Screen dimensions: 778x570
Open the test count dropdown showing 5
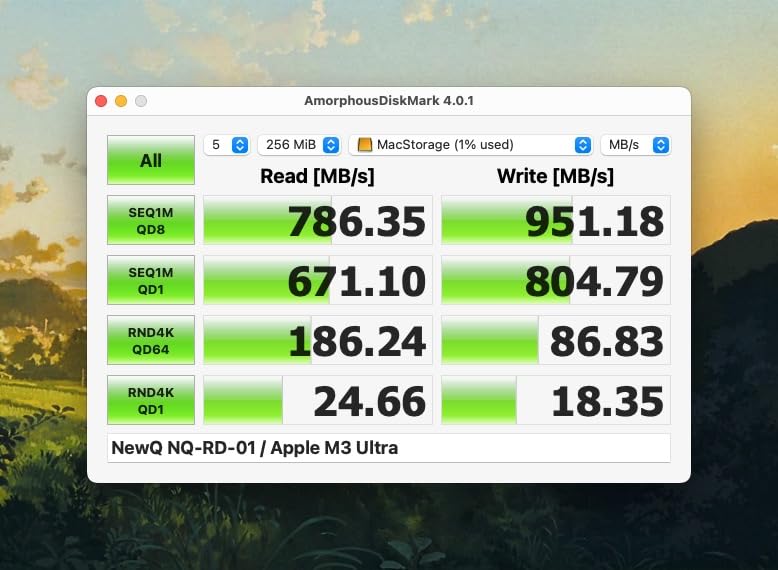[226, 145]
